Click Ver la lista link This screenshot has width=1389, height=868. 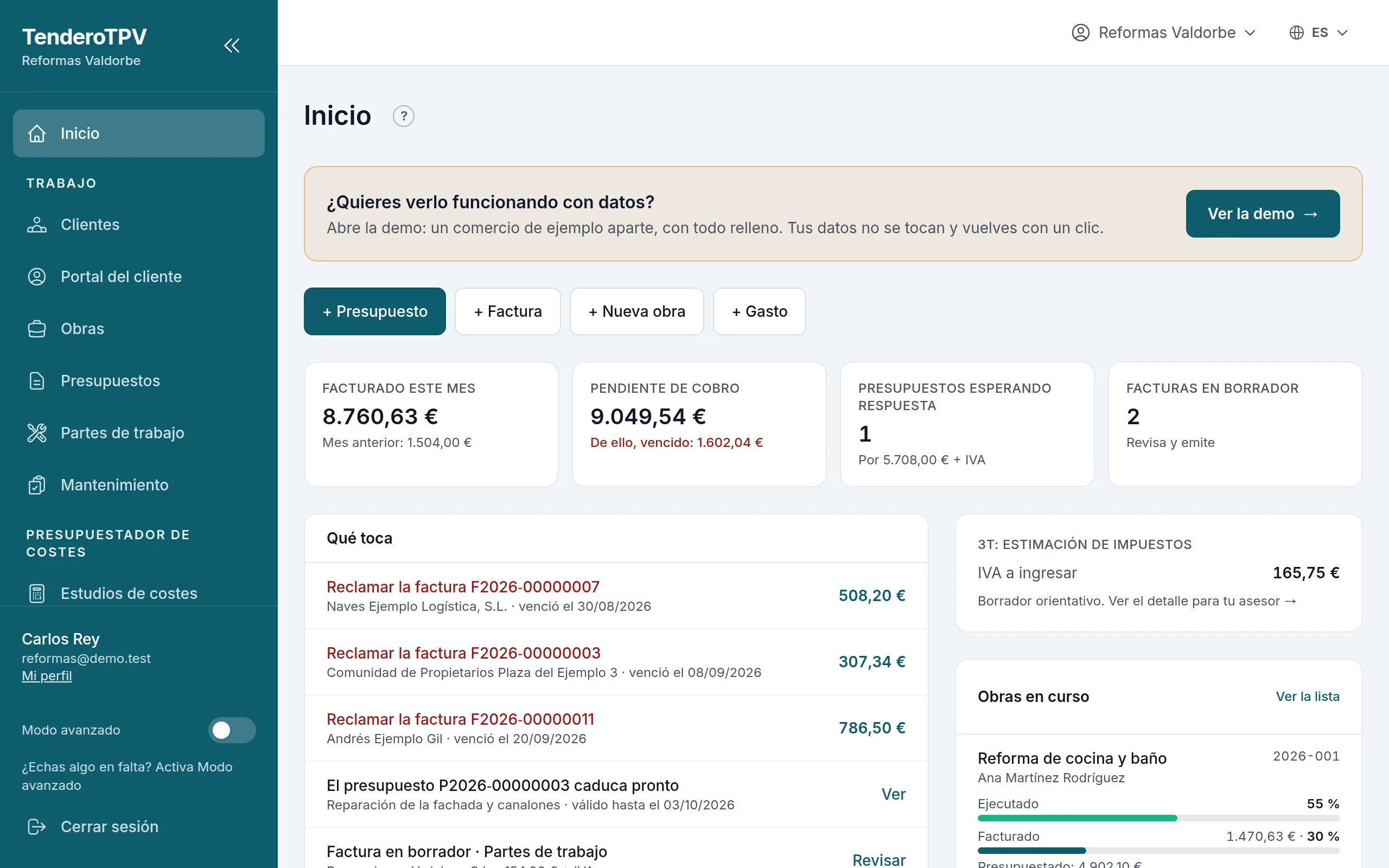[1308, 697]
